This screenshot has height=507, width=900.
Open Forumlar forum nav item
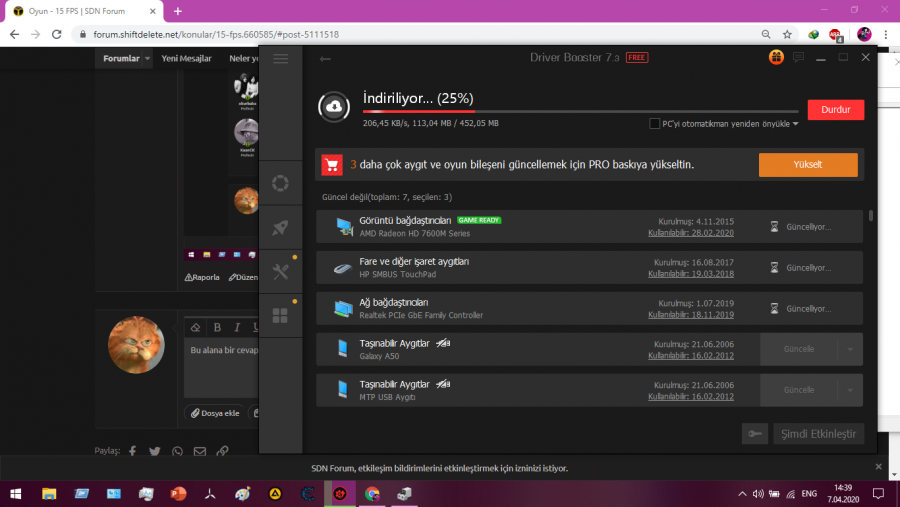pos(121,59)
